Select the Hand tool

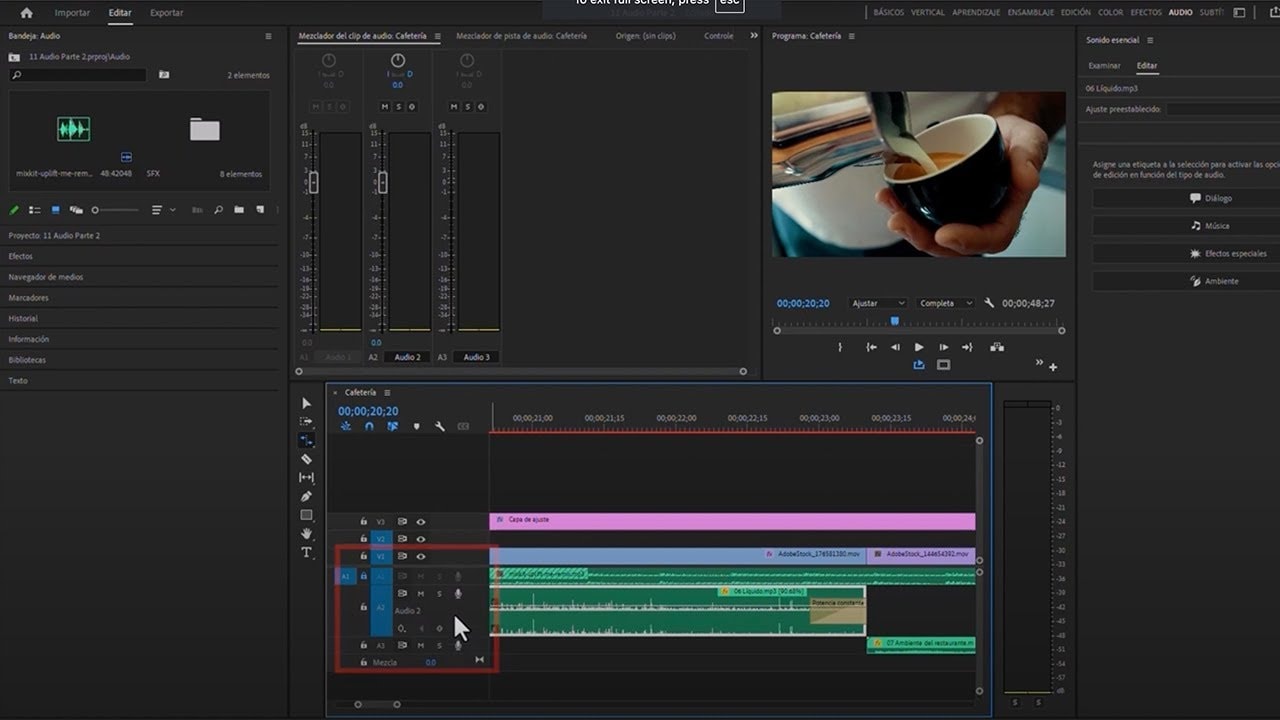[306, 535]
